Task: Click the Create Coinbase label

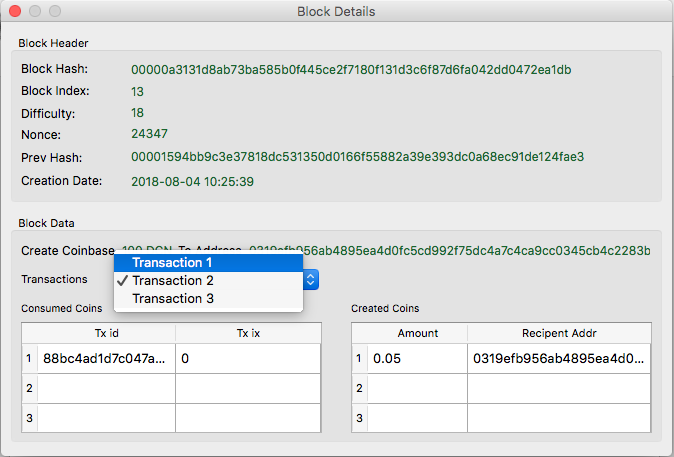Action: tap(68, 251)
